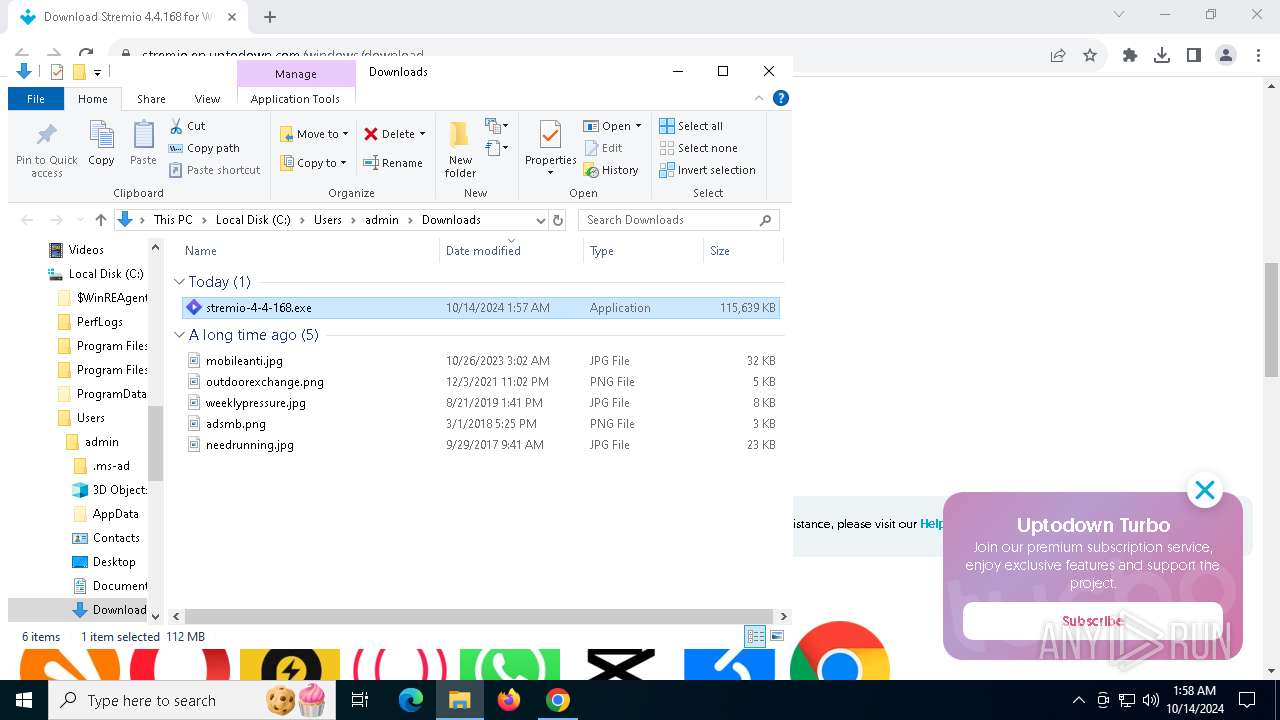Collapse the A long time ago (5) group

(x=180, y=335)
